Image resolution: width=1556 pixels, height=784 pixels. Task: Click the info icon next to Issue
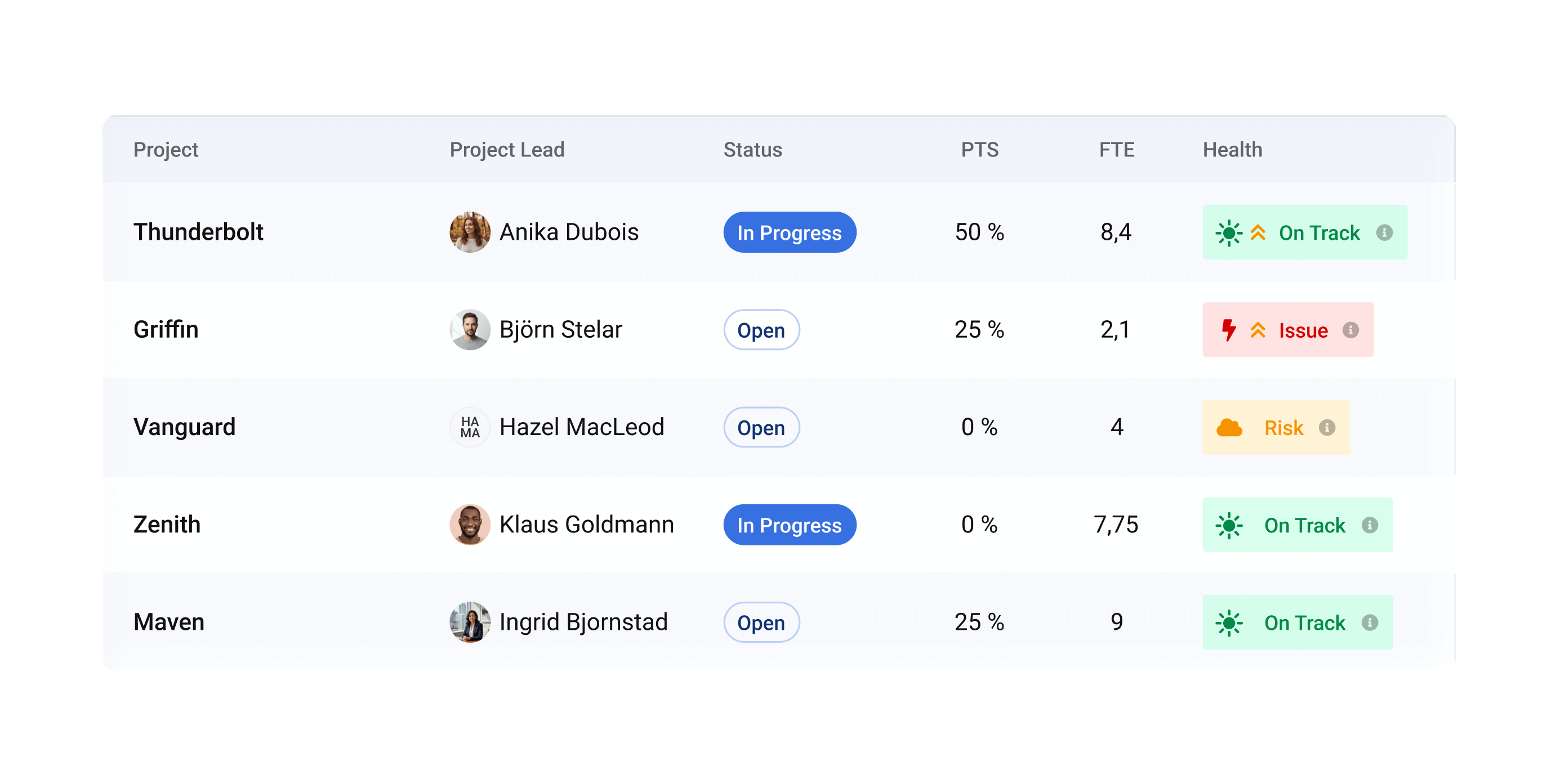coord(1350,330)
